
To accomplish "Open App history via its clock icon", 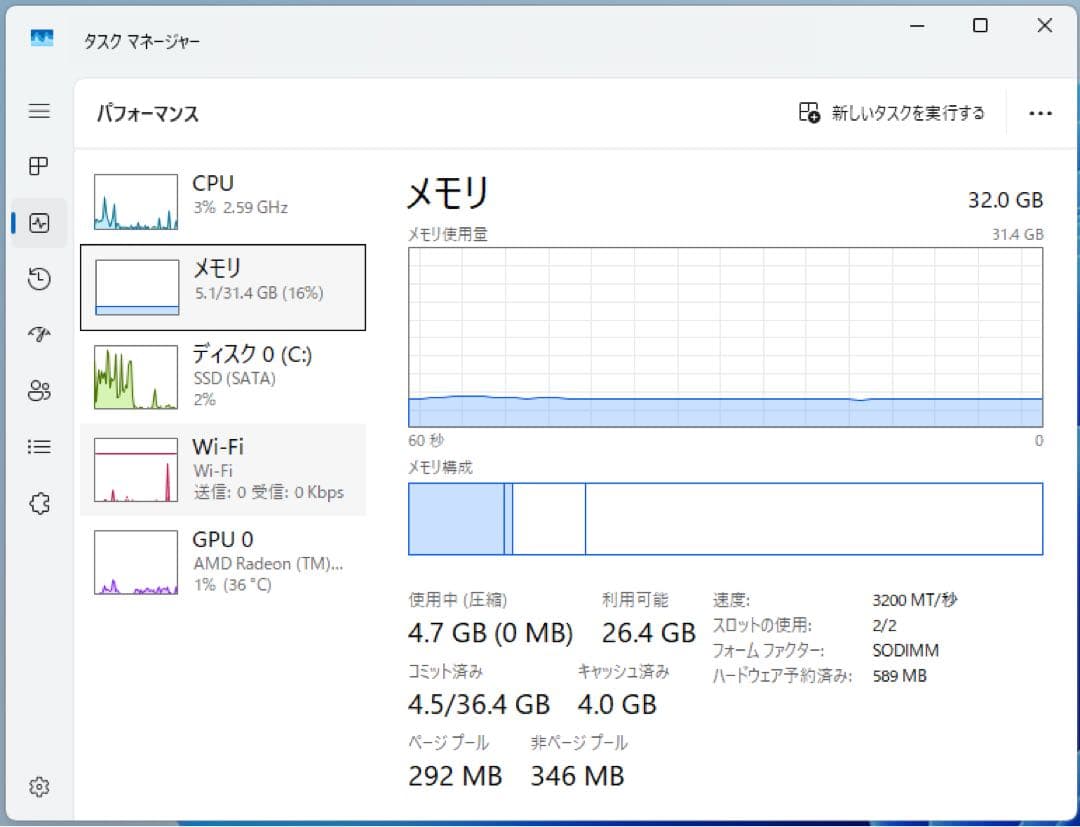I will 38,279.
